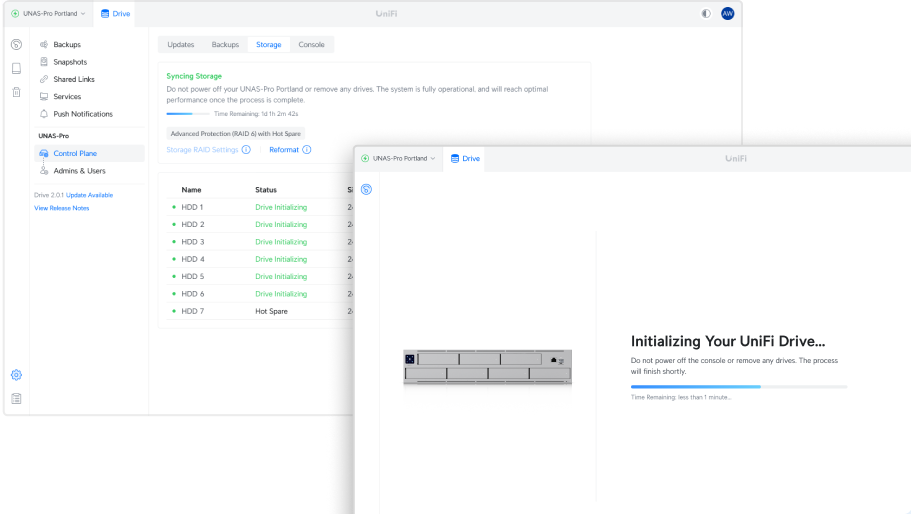Switch to the Backups tab
Screen dimensions: 911x514
click(x=225, y=44)
